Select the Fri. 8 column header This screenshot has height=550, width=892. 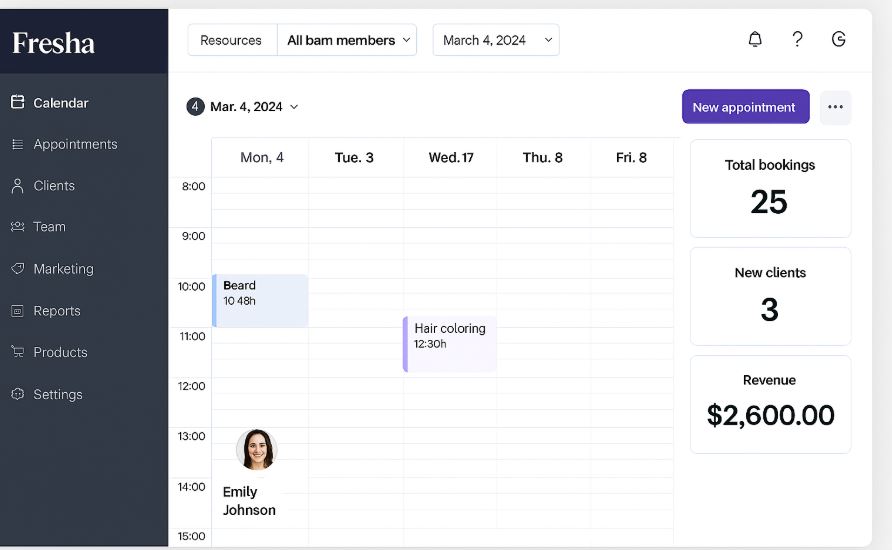631,158
